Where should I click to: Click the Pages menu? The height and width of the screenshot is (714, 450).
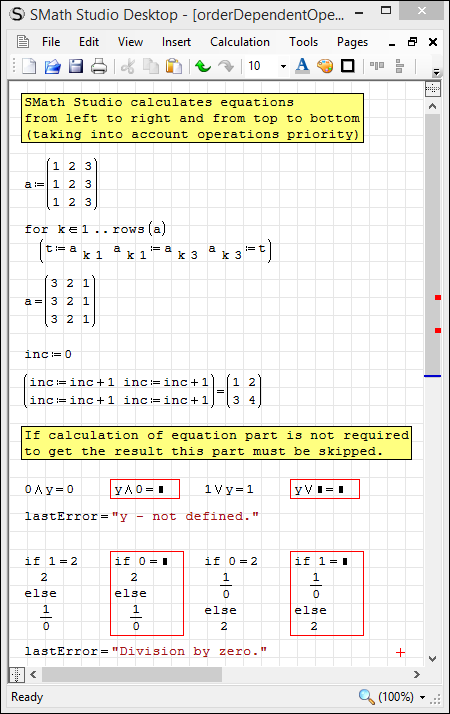[352, 42]
